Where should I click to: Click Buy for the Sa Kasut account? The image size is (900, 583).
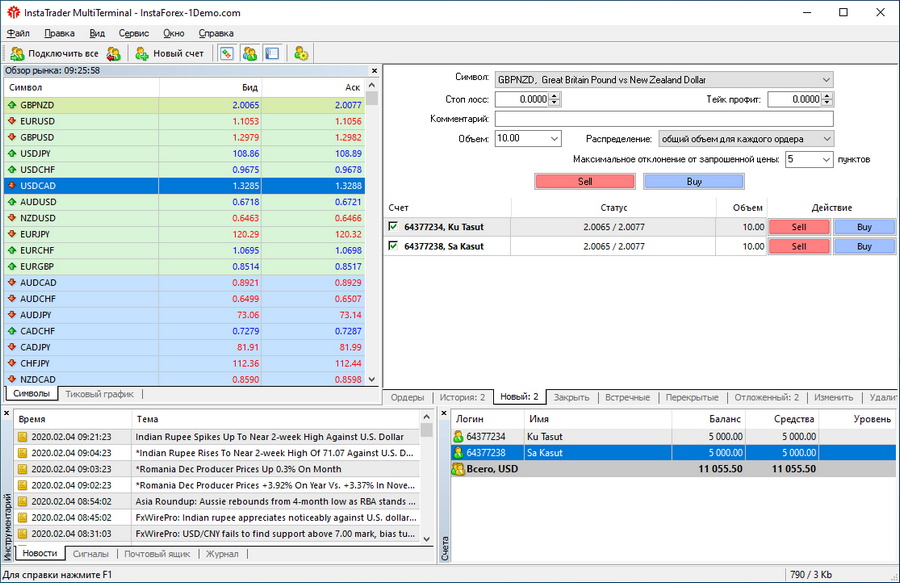864,246
